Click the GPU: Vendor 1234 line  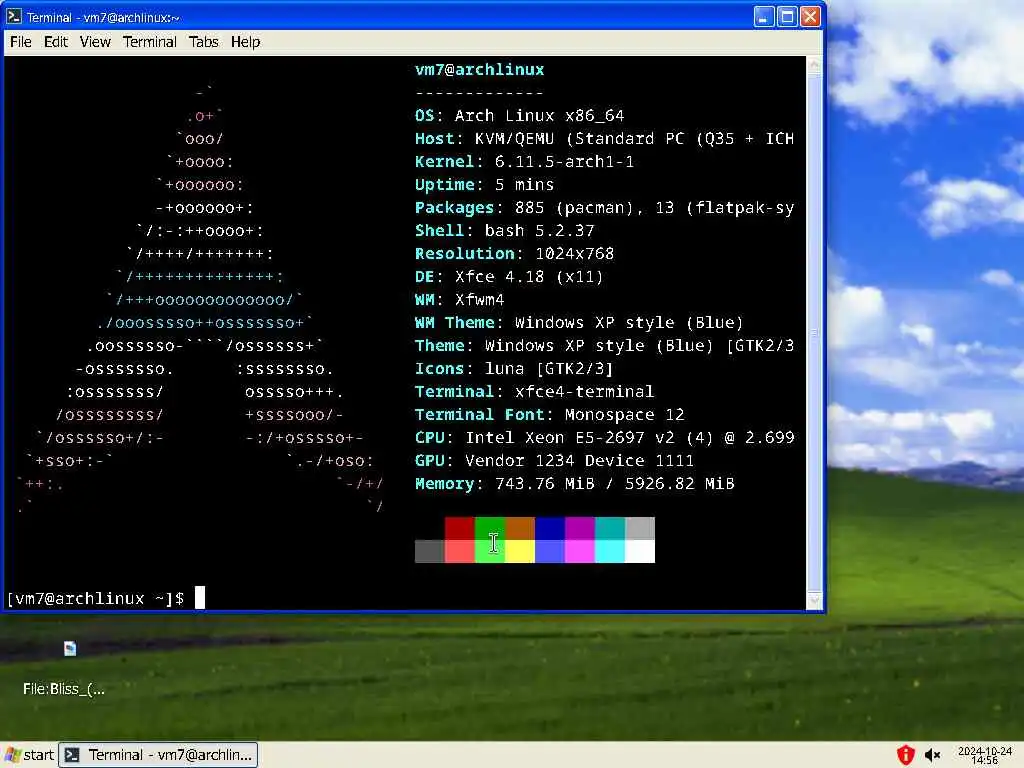click(x=554, y=460)
